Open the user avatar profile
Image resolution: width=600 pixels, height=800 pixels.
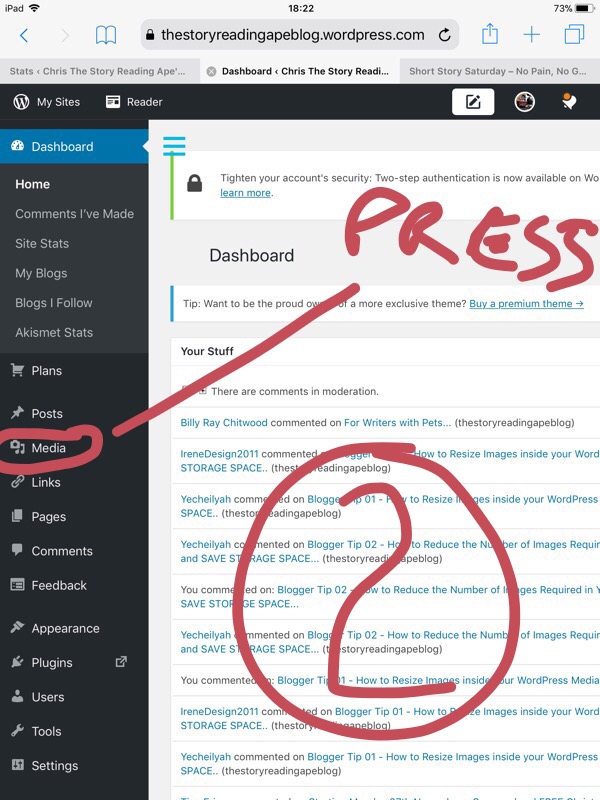click(524, 102)
